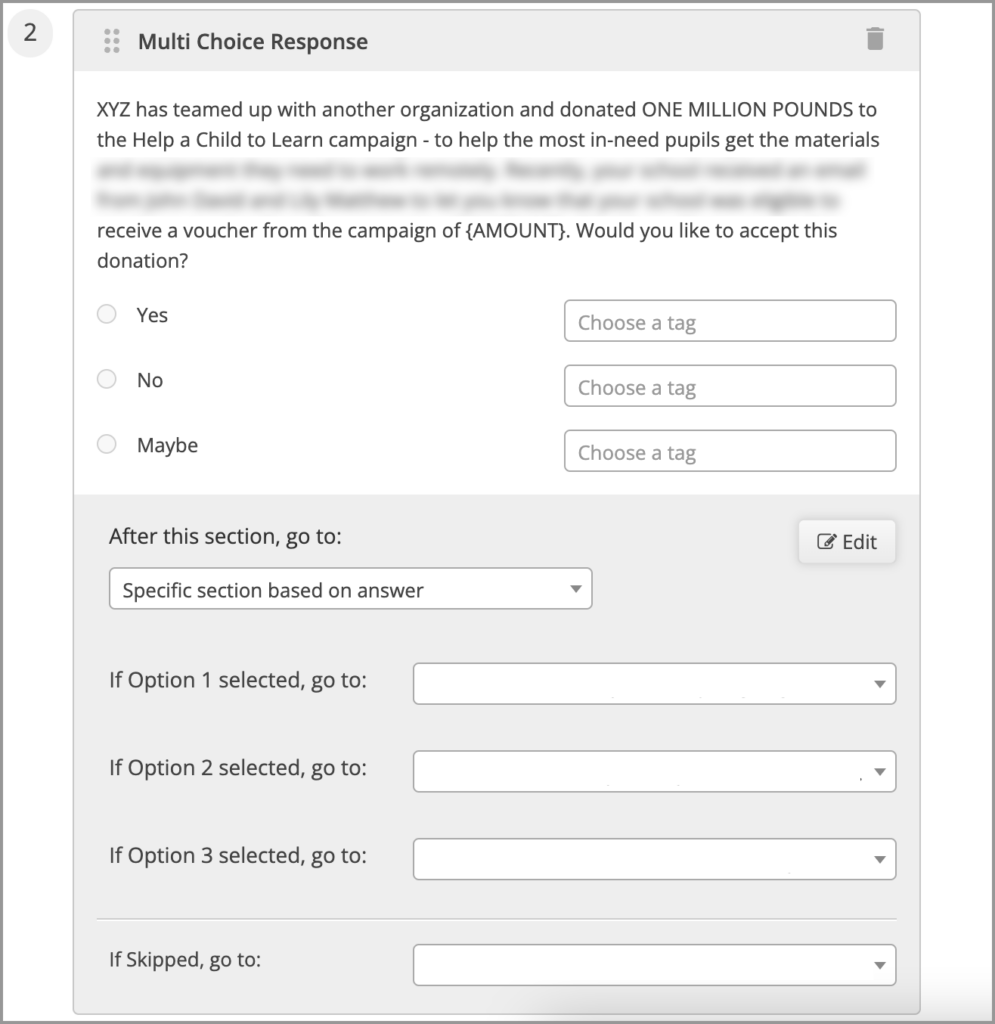Click the Edit button

847,542
